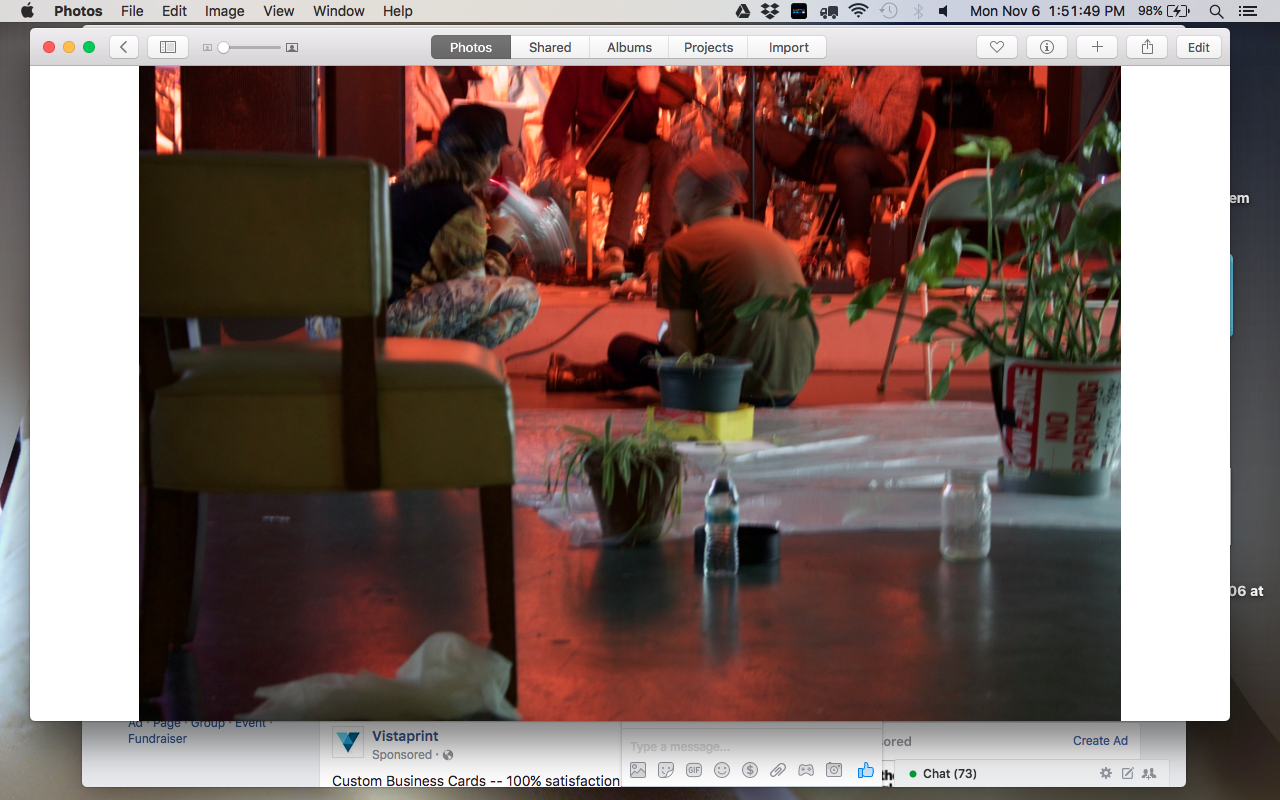The width and height of the screenshot is (1280, 800).
Task: Open the Window menu
Action: click(x=339, y=11)
